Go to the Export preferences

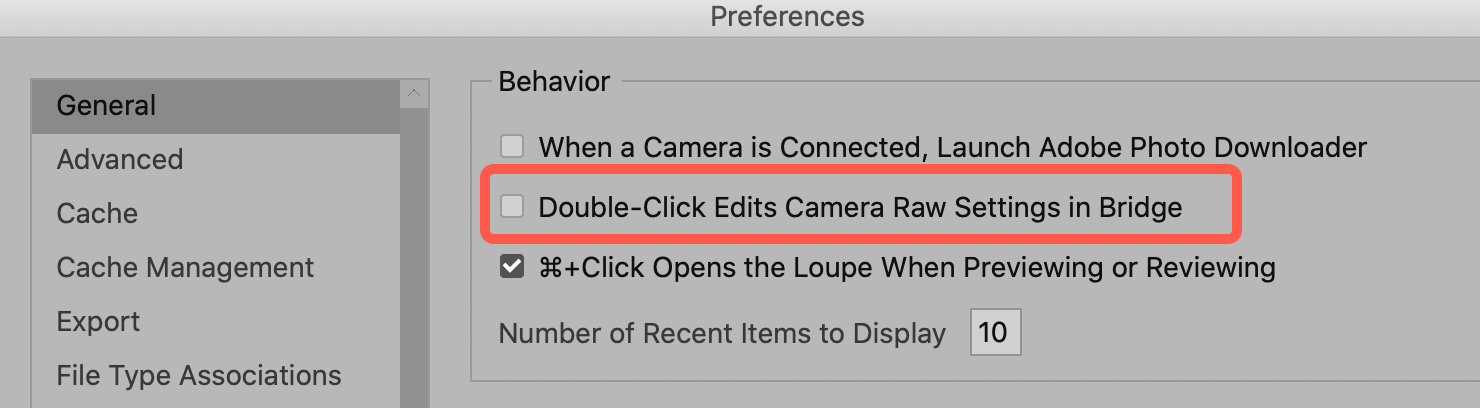pyautogui.click(x=98, y=322)
